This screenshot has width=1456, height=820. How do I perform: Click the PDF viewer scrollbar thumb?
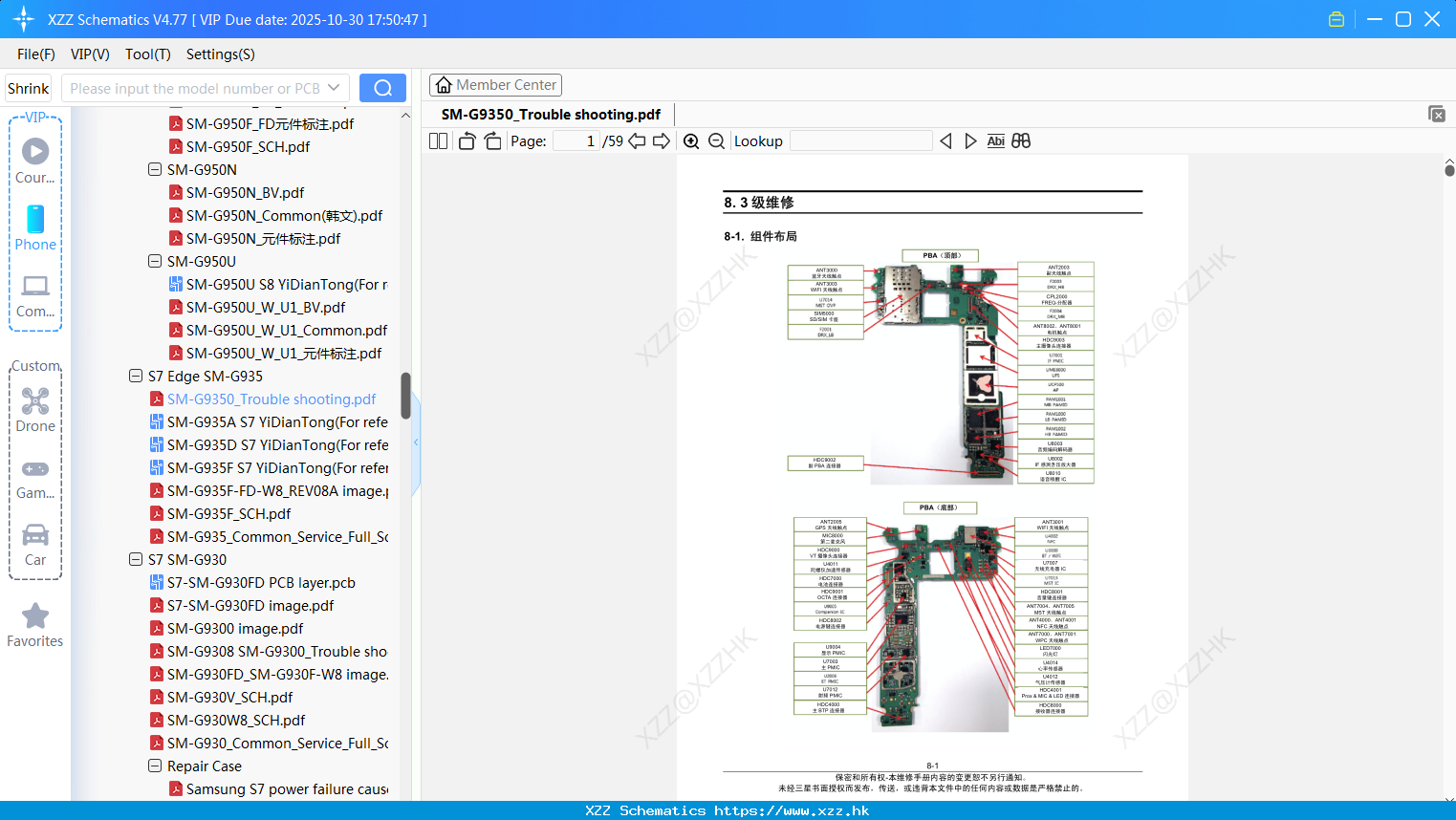pyautogui.click(x=1449, y=170)
